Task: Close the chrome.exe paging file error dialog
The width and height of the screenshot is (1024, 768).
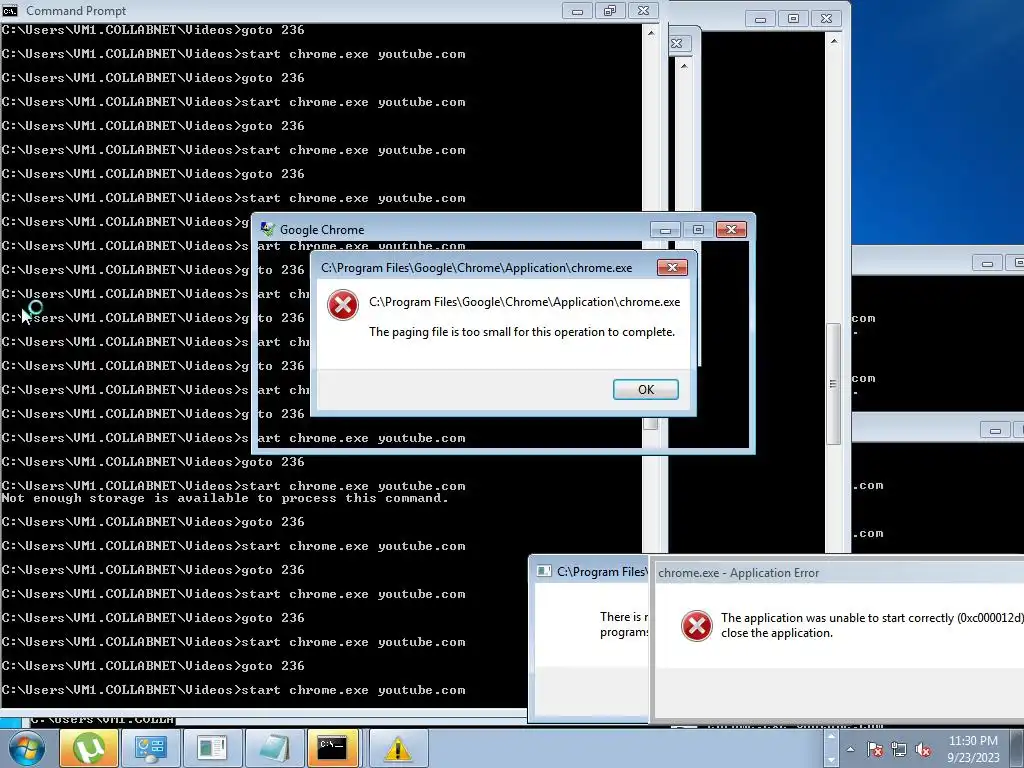Action: coord(672,267)
